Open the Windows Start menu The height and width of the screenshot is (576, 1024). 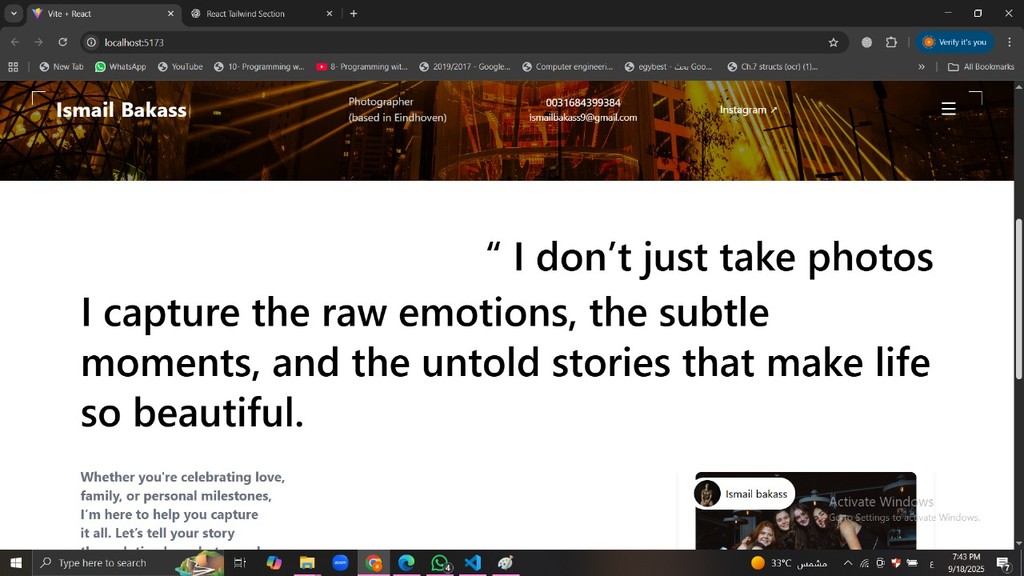click(x=16, y=562)
